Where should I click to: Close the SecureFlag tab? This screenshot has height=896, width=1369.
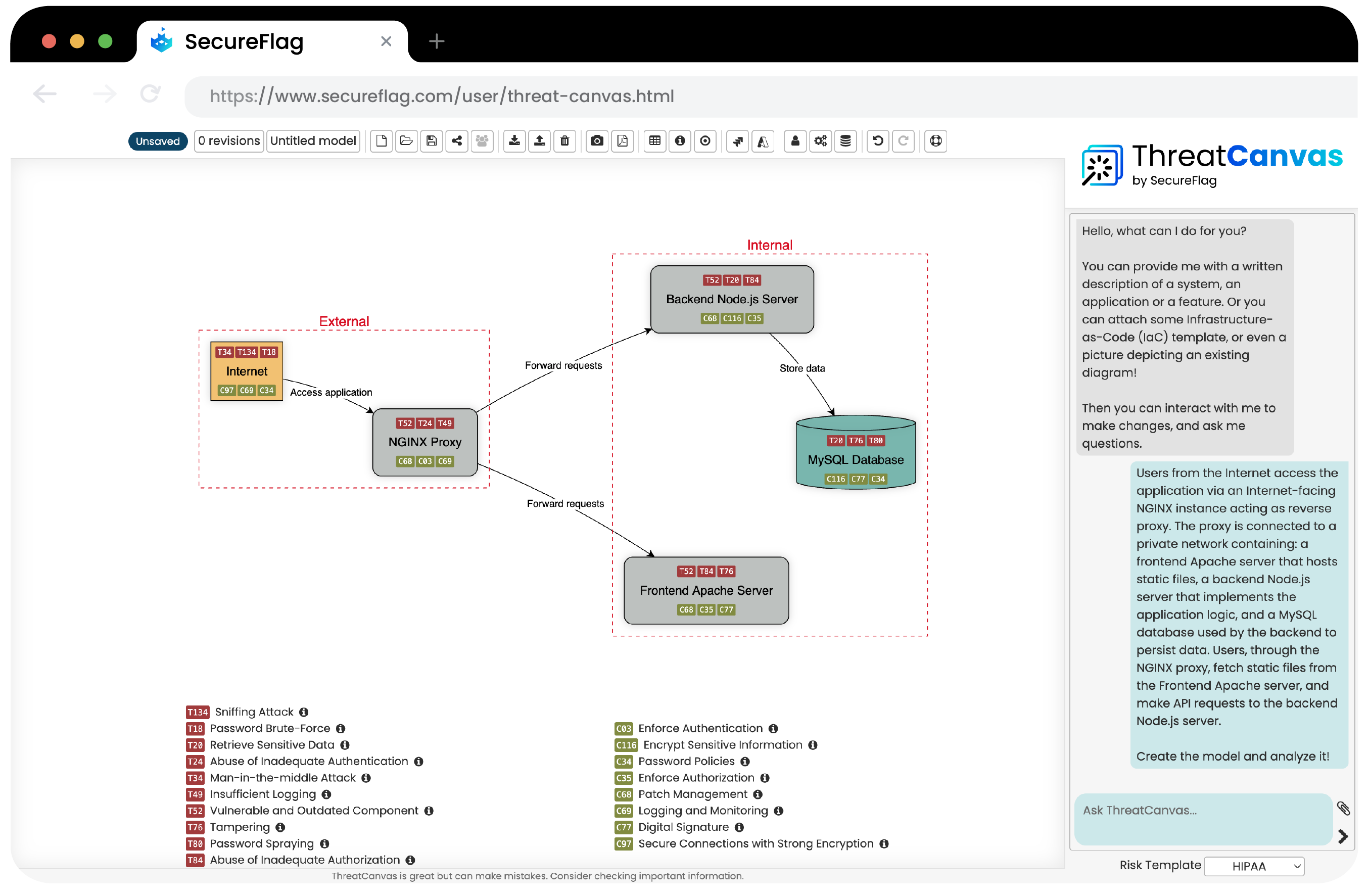coord(386,41)
